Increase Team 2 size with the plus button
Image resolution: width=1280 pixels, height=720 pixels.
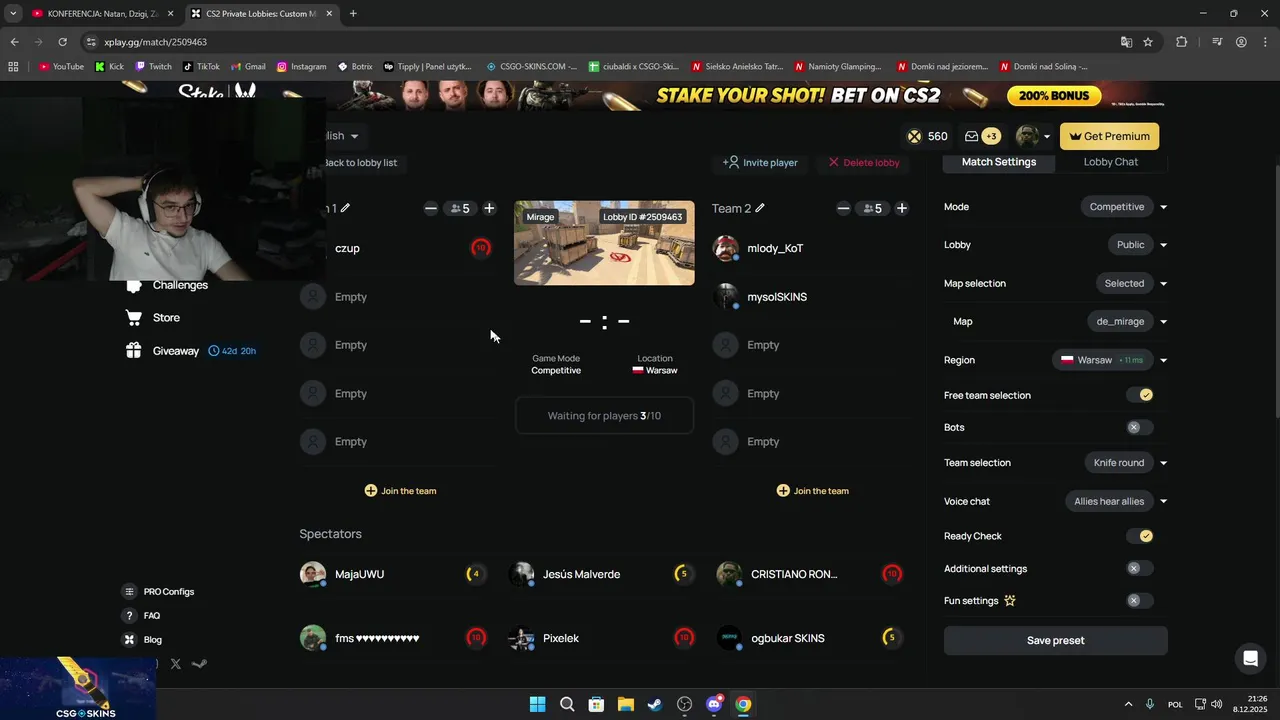(x=902, y=208)
